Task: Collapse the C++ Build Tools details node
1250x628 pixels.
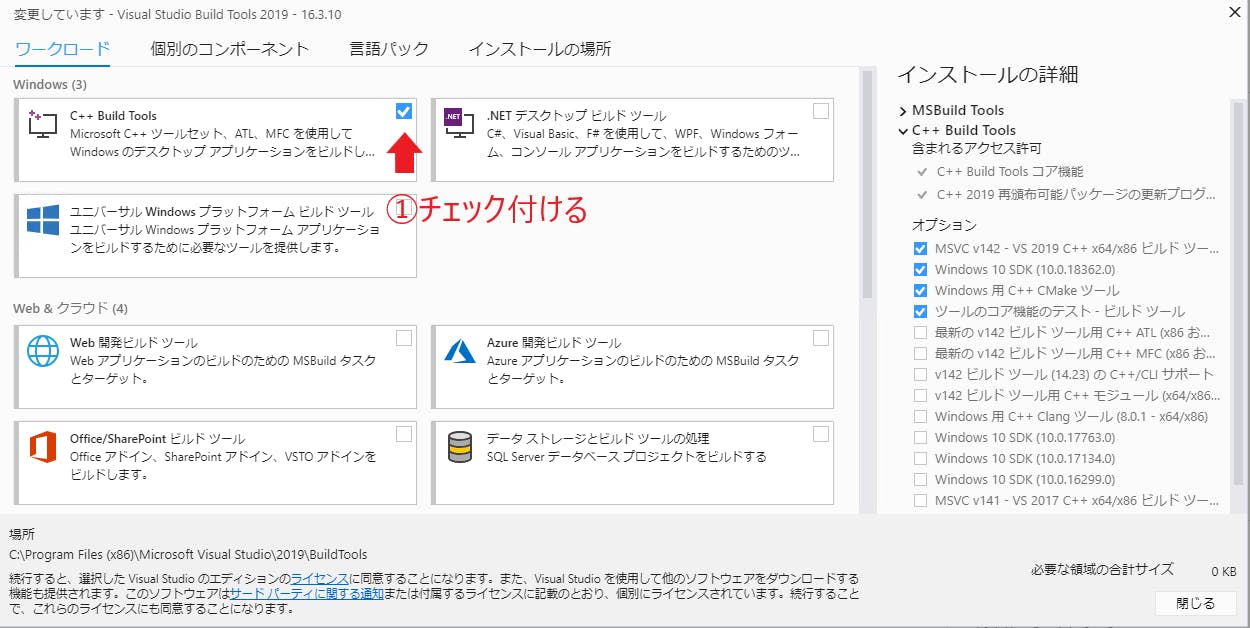Action: point(903,131)
